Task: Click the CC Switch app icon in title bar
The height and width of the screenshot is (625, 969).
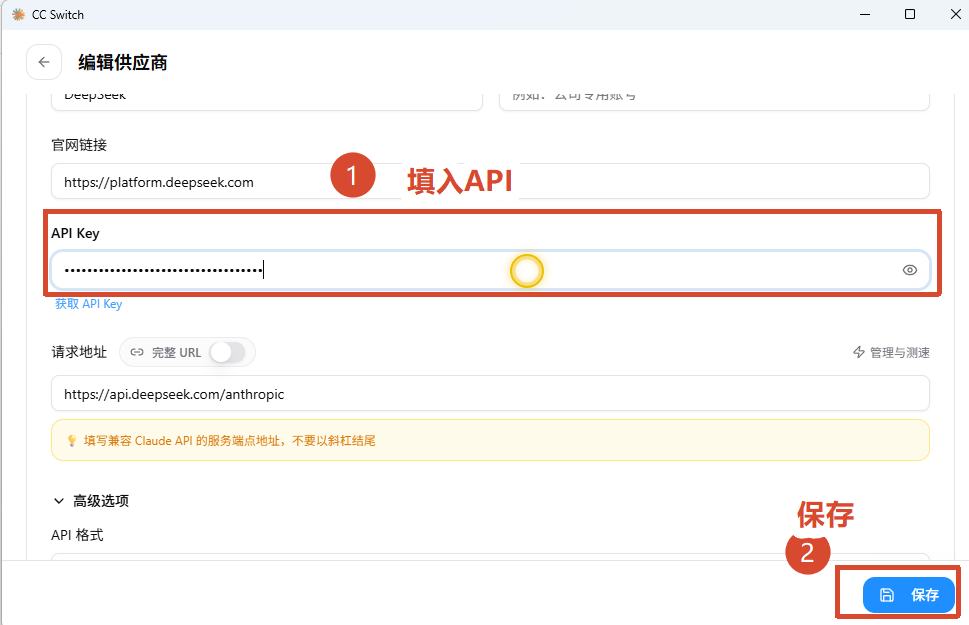Action: (x=19, y=14)
